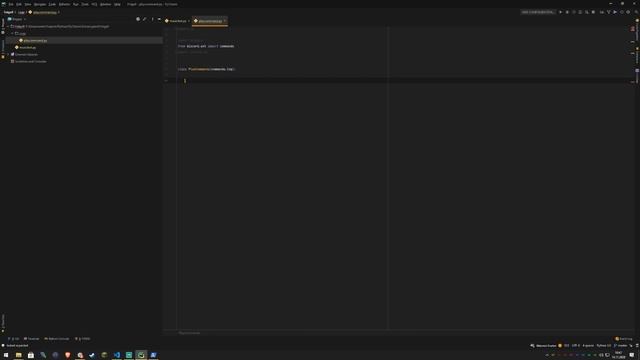Click the Search Everywhere magnifier icon
The width and height of the screenshot is (640, 360).
point(636,12)
